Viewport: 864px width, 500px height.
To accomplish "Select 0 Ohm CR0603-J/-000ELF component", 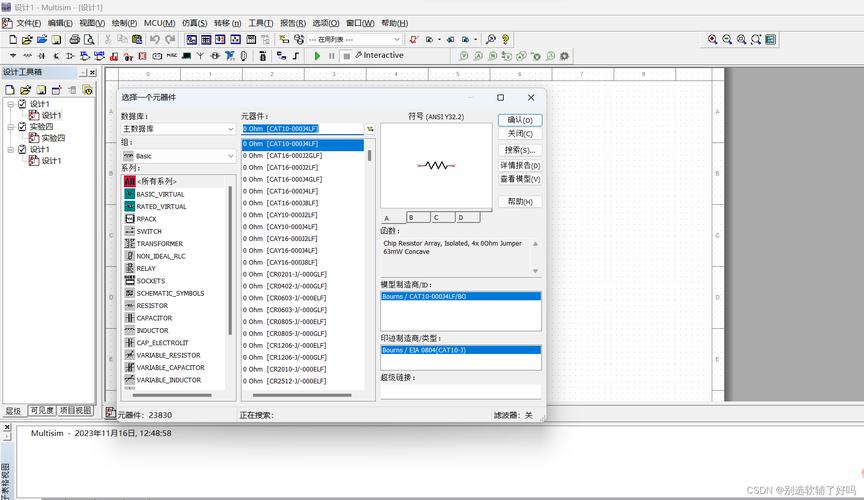I will click(x=284, y=298).
